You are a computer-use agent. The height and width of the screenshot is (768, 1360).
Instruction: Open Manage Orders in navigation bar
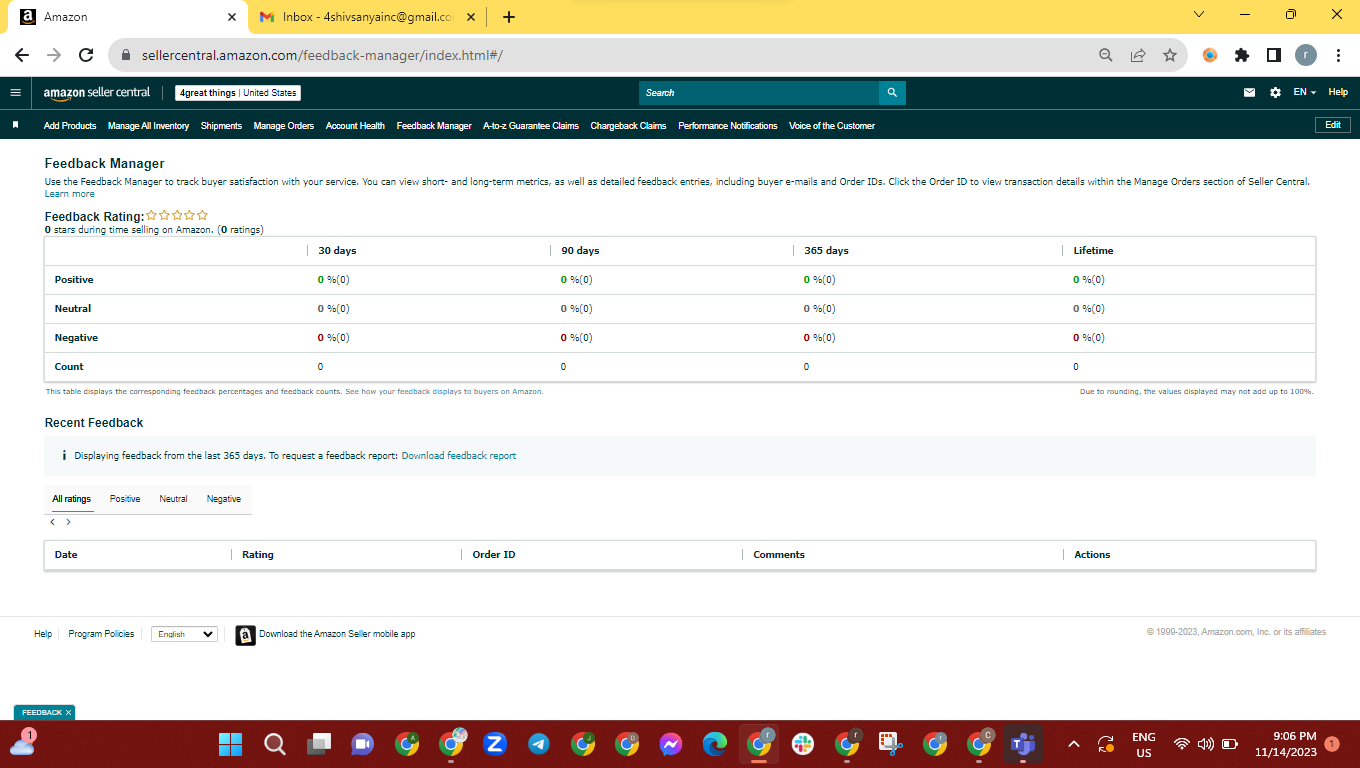pyautogui.click(x=284, y=126)
